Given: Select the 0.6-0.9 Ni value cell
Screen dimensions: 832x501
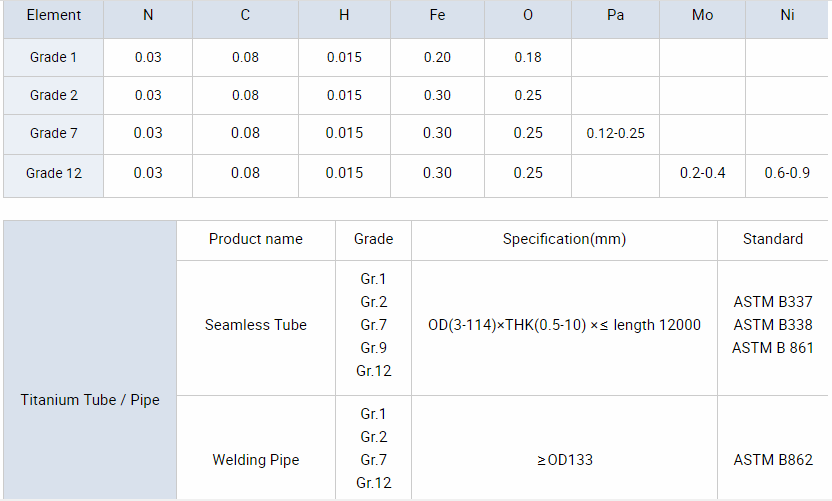Looking at the screenshot, I should 786,173.
